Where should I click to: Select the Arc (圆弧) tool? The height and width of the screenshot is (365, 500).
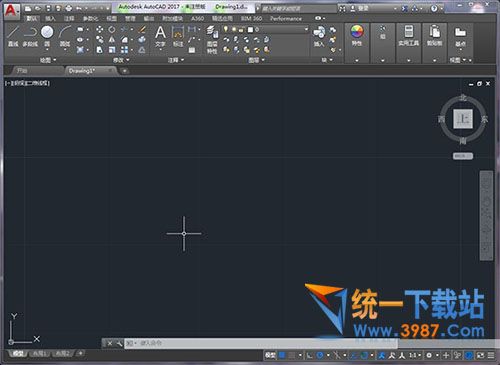(x=65, y=36)
